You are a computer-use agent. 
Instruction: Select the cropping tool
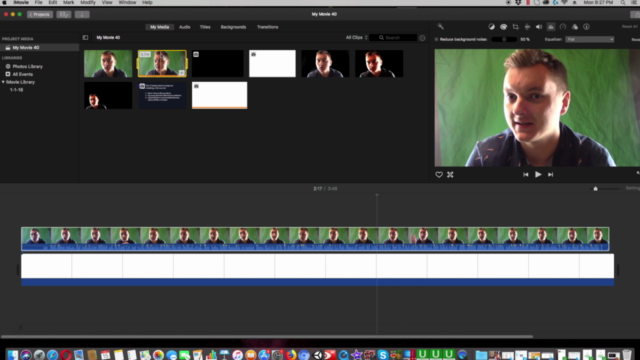[516, 27]
